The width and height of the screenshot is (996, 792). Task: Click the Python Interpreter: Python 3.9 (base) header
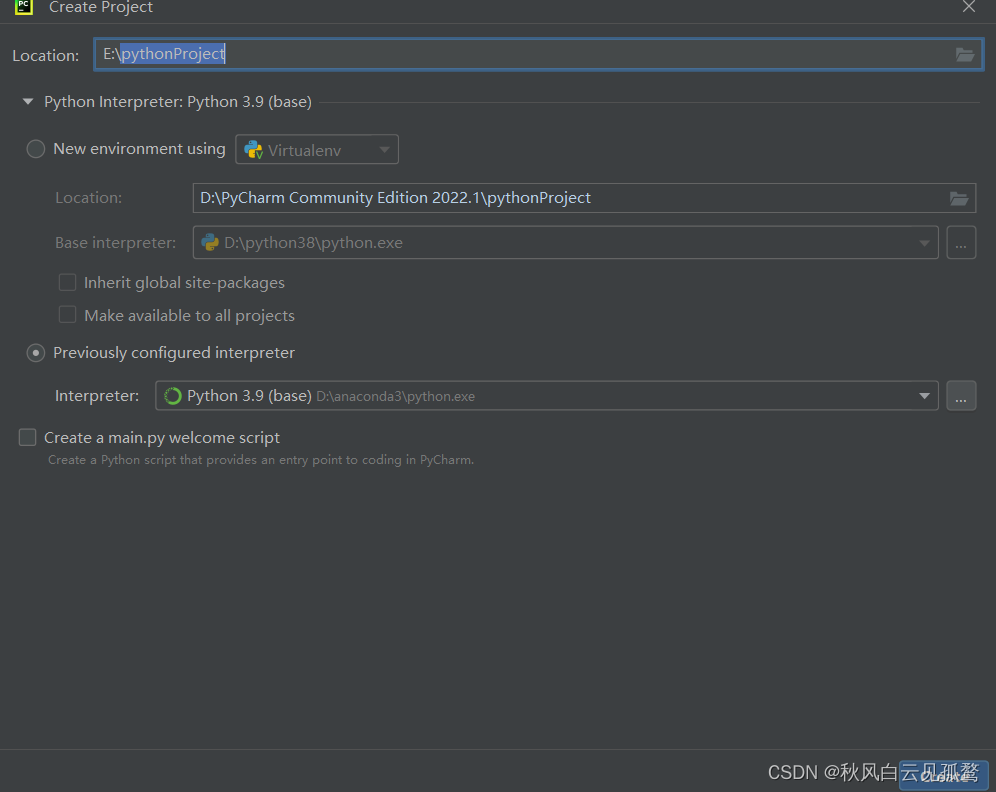[178, 102]
